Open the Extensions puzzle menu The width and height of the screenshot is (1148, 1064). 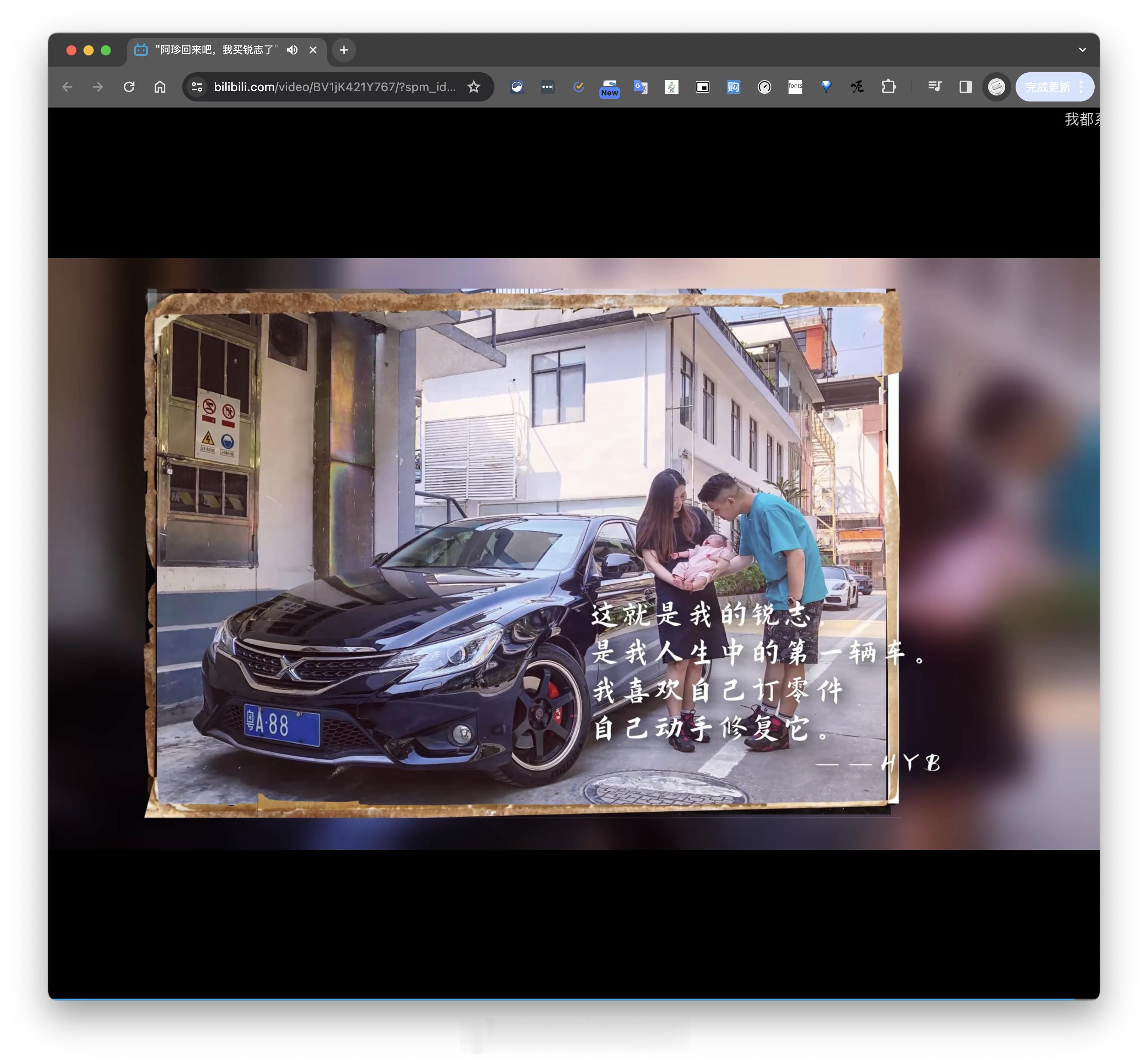pos(888,87)
